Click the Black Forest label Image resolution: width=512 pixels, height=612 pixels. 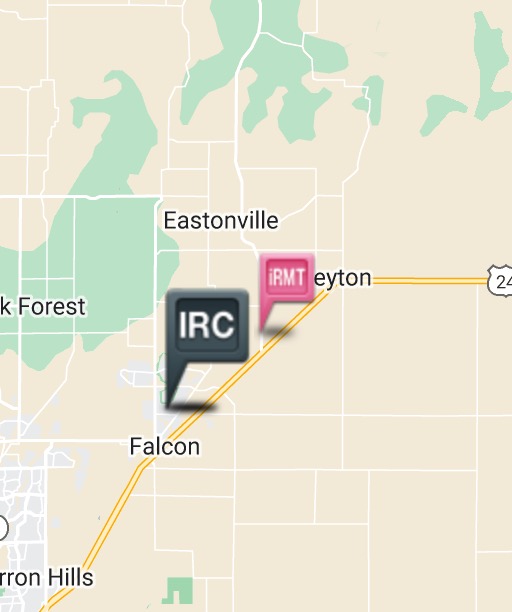[43, 307]
